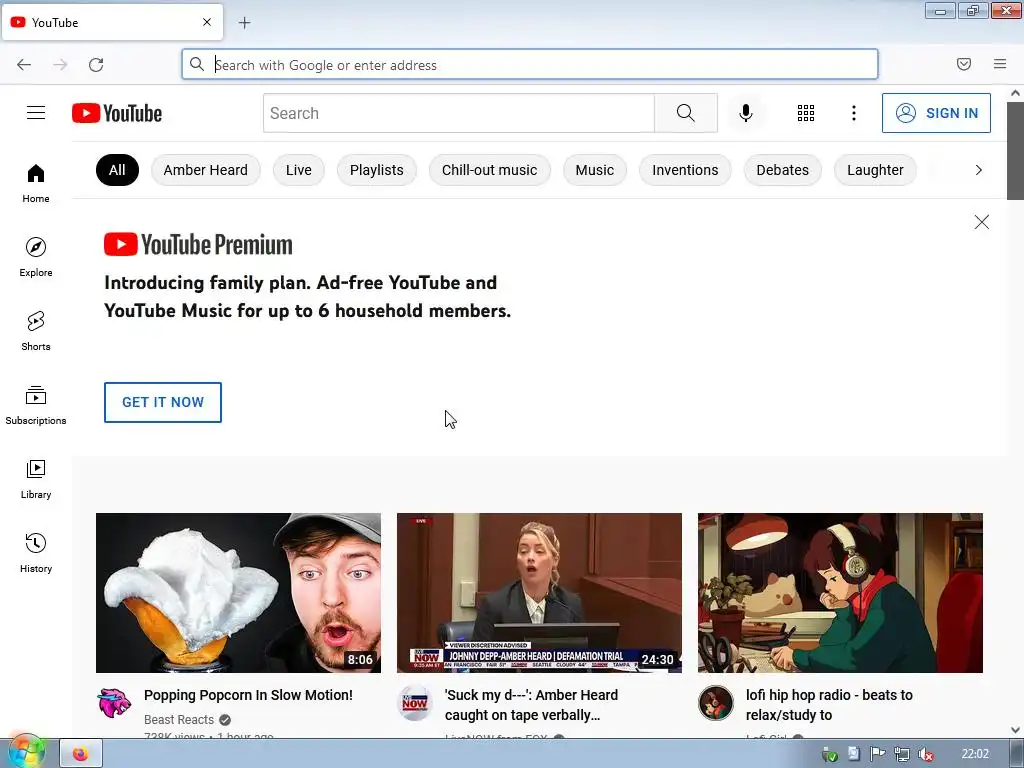Open a new browser tab
This screenshot has height=768, width=1024.
[x=244, y=23]
